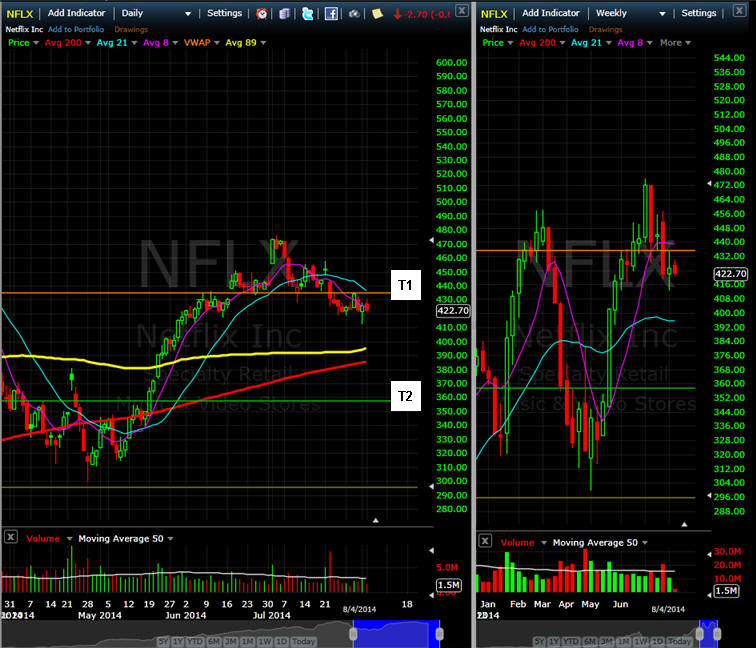
Task: Click the red down-arrow price change indicator
Action: 398,14
